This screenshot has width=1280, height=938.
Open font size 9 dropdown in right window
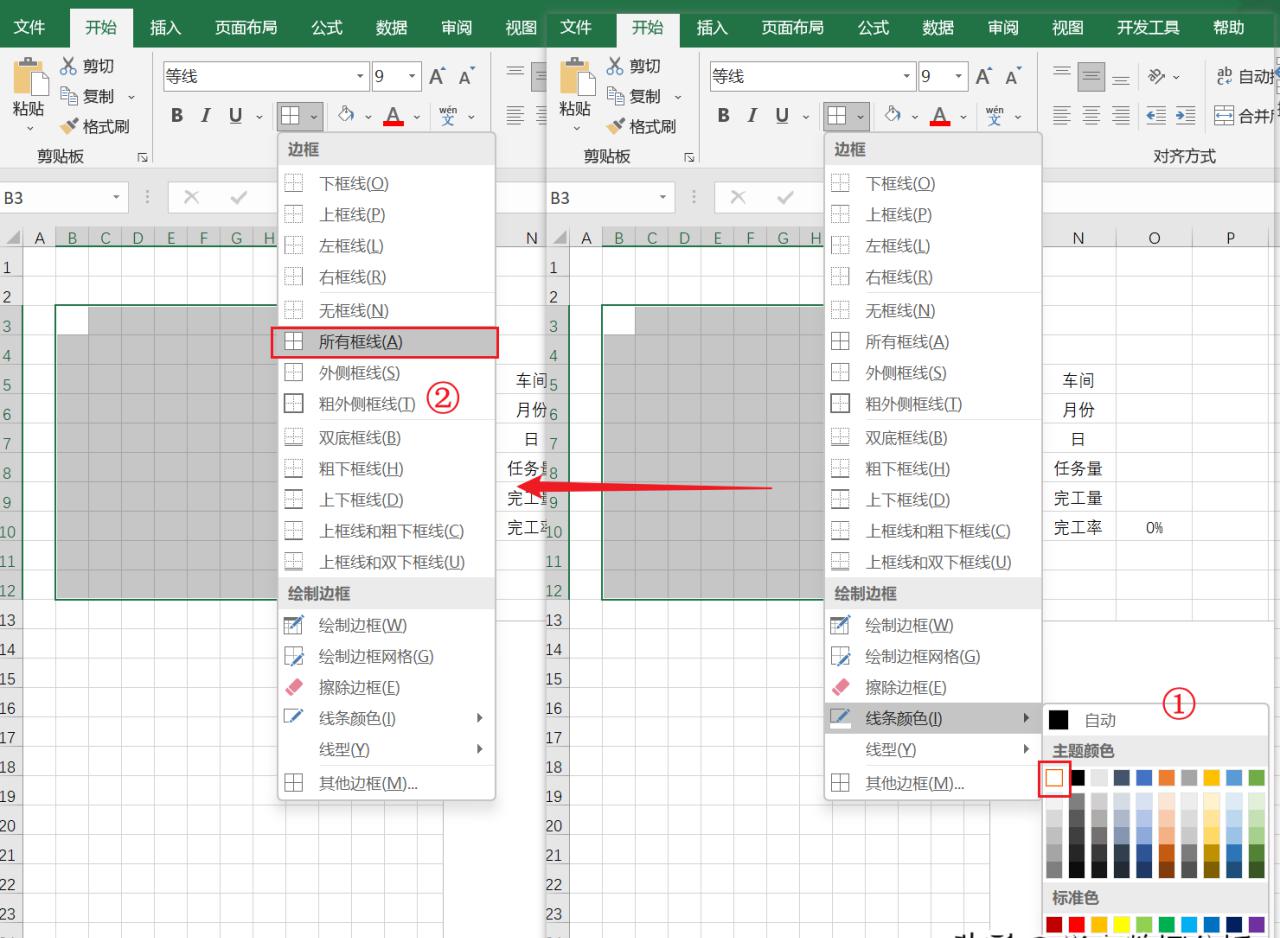959,76
